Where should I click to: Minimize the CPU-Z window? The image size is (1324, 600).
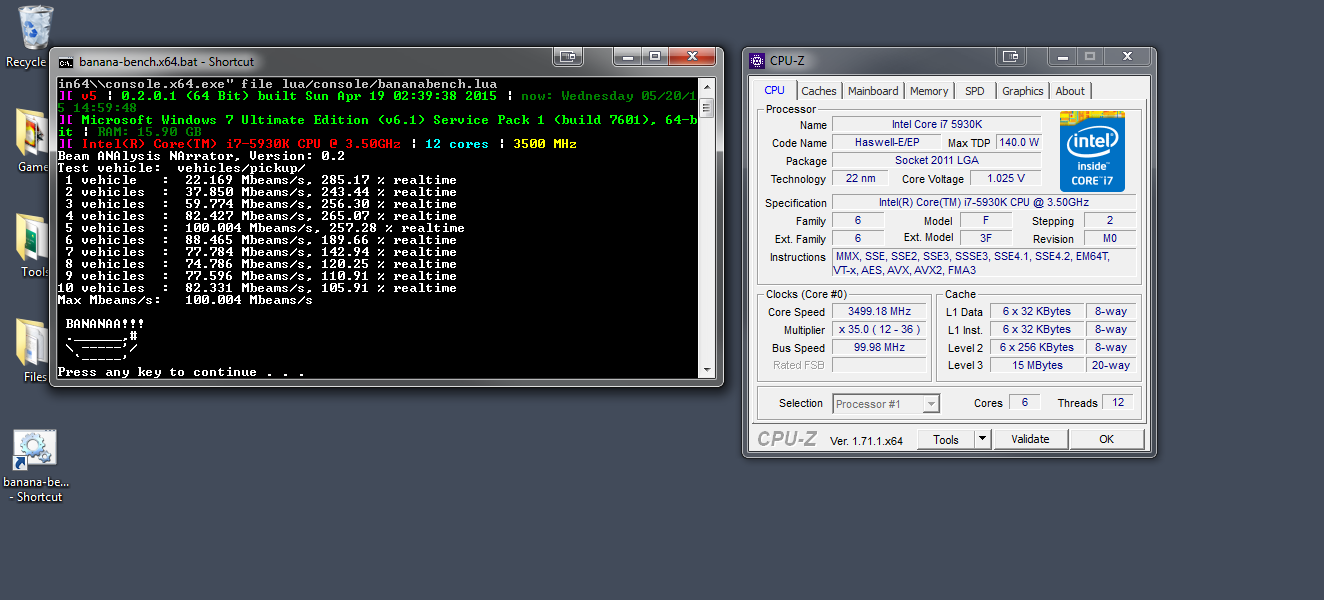pyautogui.click(x=1062, y=56)
